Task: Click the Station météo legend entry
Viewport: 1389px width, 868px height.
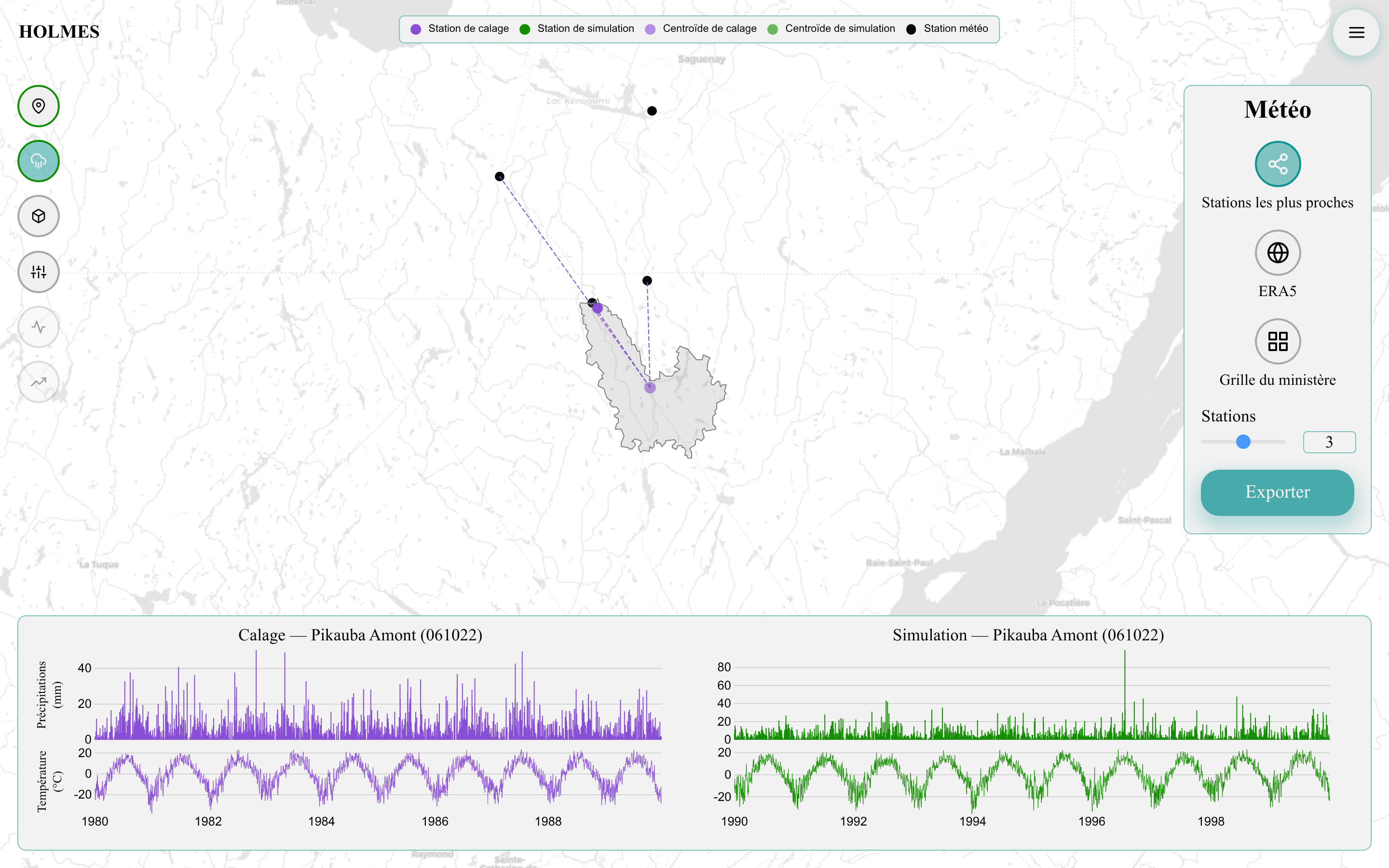Action: tap(947, 29)
